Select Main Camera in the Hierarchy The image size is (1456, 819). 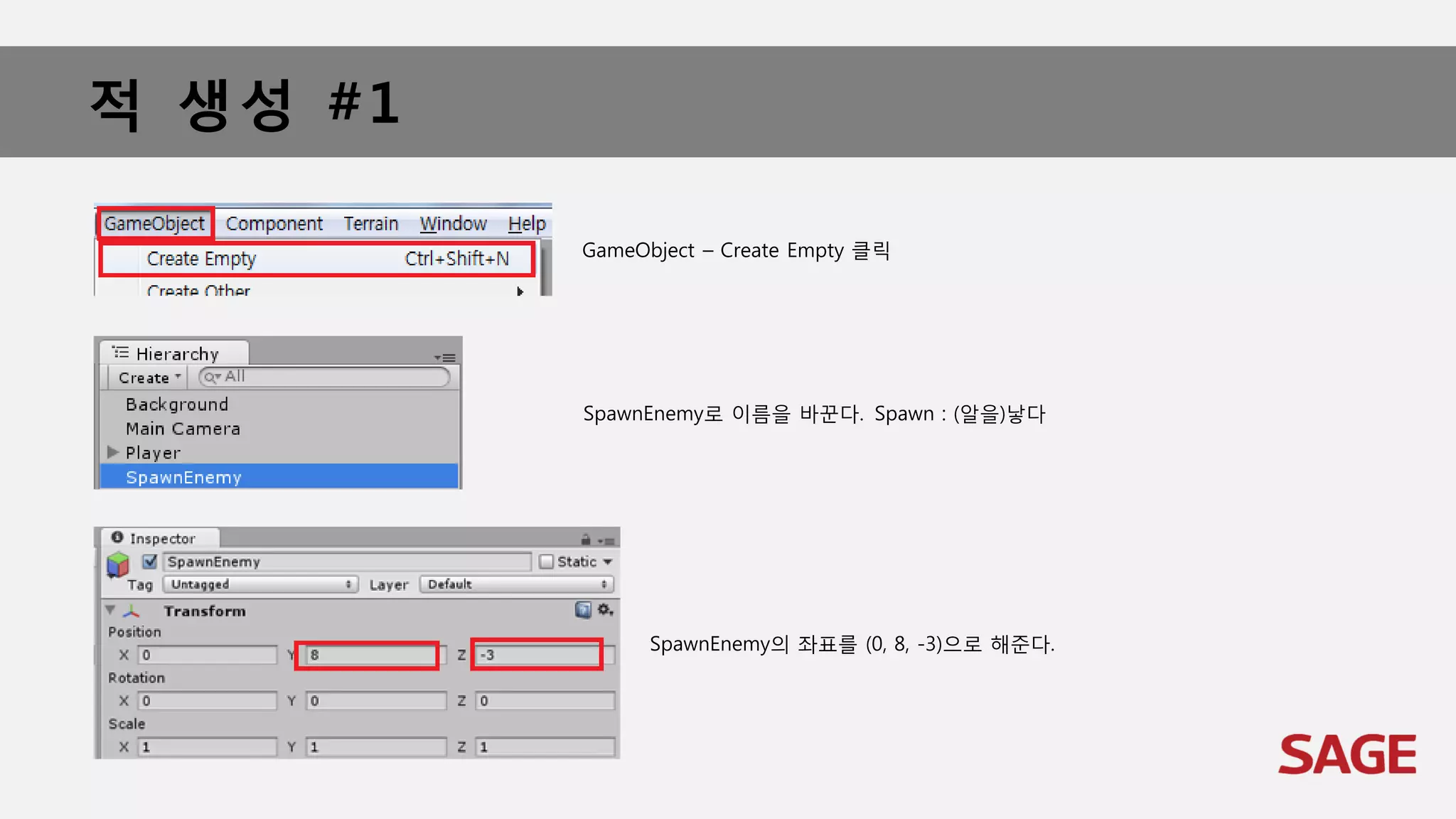pos(183,429)
